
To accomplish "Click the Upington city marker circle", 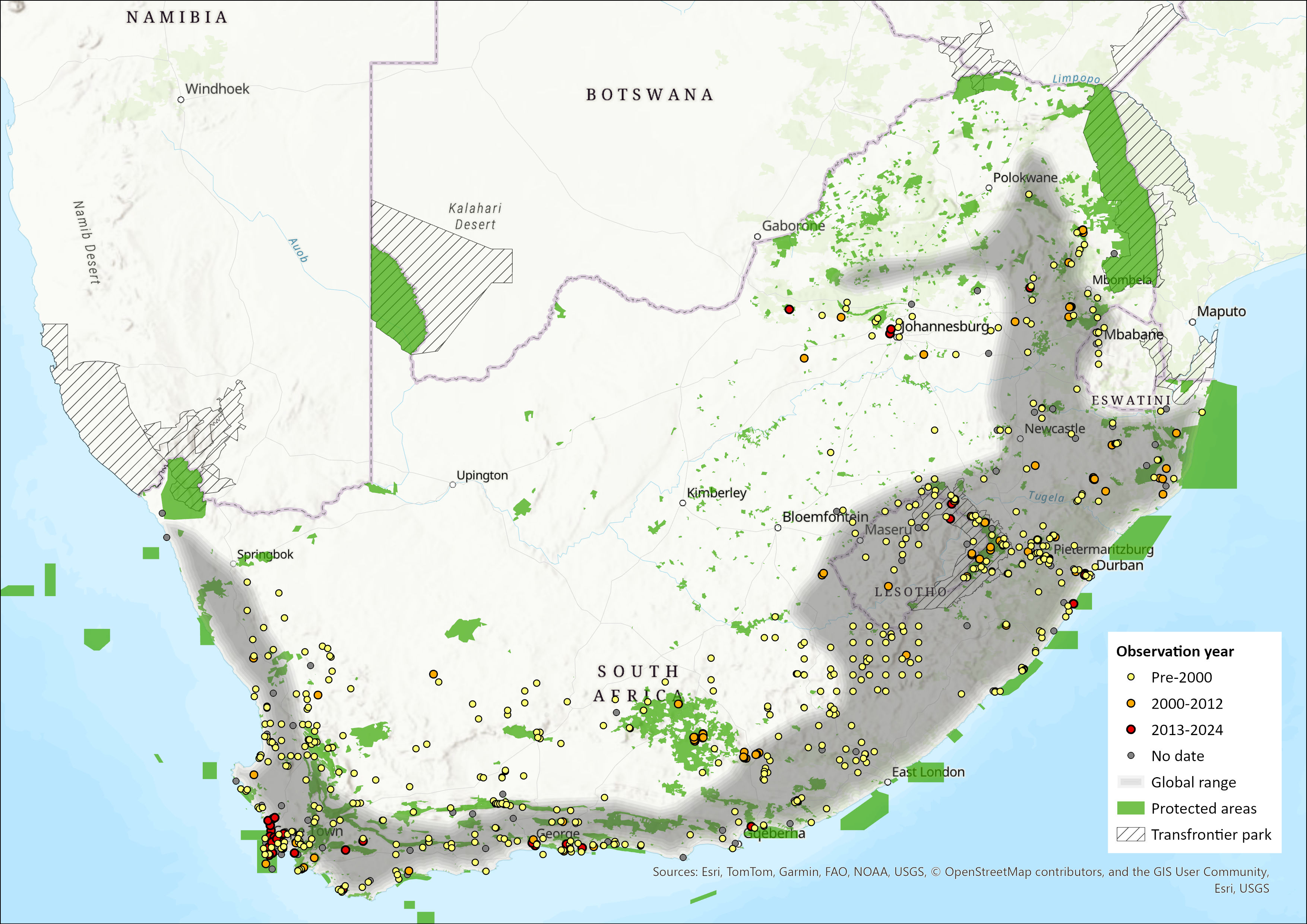I will point(453,484).
